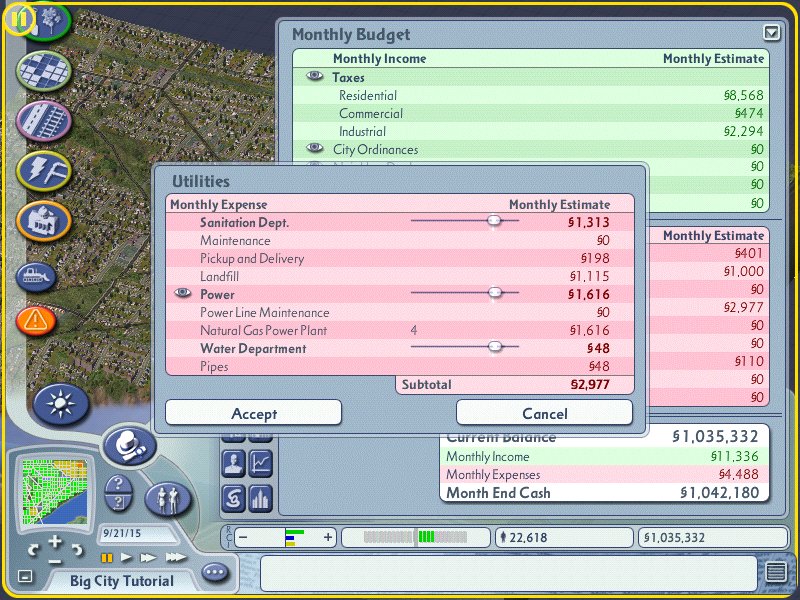Toggle the eye next to City Ordinances

point(315,149)
